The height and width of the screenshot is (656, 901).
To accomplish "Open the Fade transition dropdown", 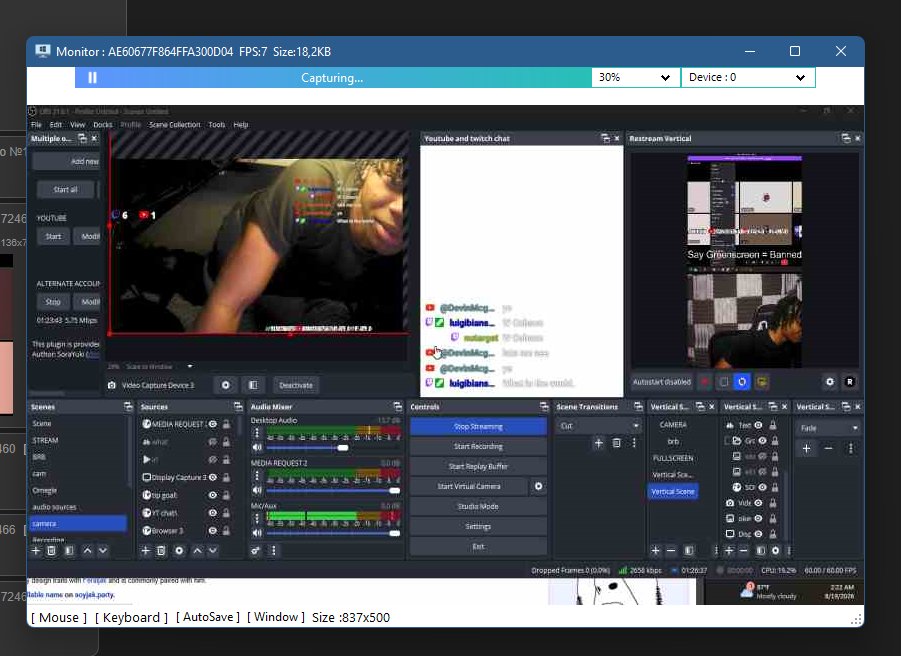I will [828, 428].
